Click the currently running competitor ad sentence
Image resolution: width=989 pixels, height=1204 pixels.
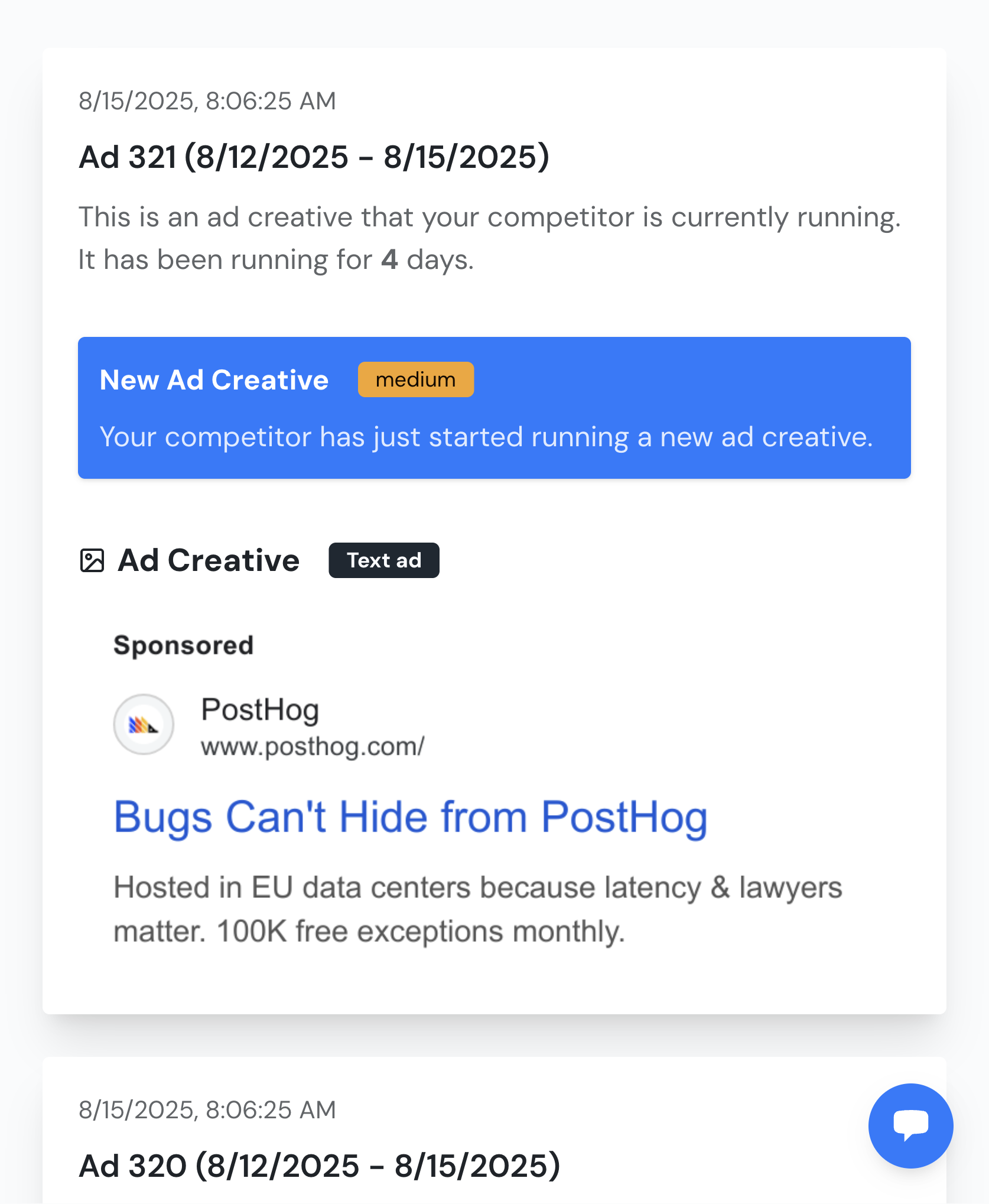(489, 217)
